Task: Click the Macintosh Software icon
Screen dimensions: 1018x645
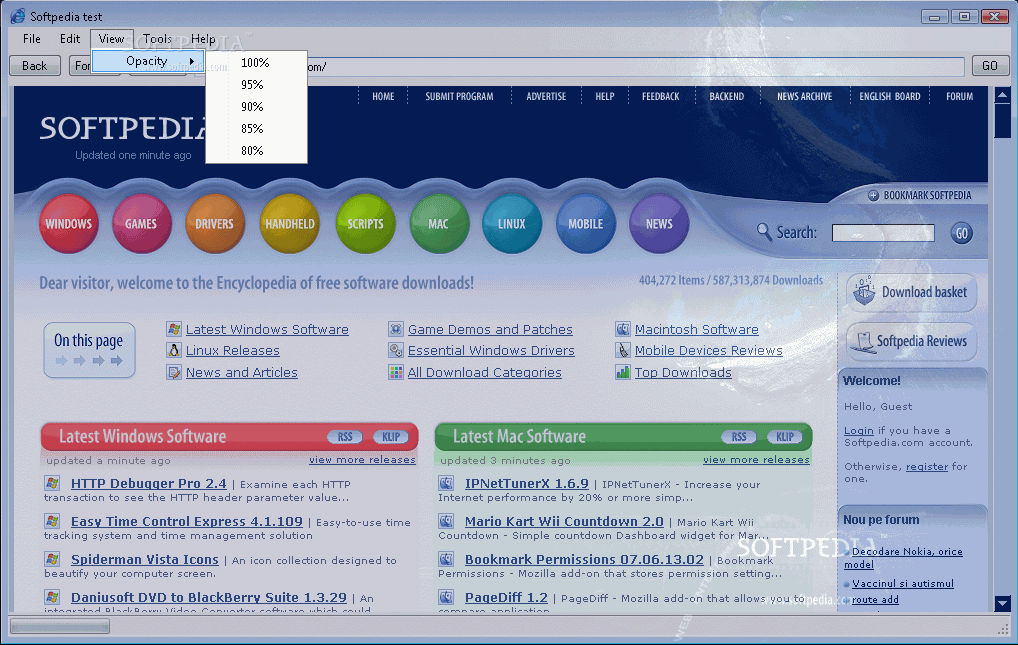Action: point(623,329)
